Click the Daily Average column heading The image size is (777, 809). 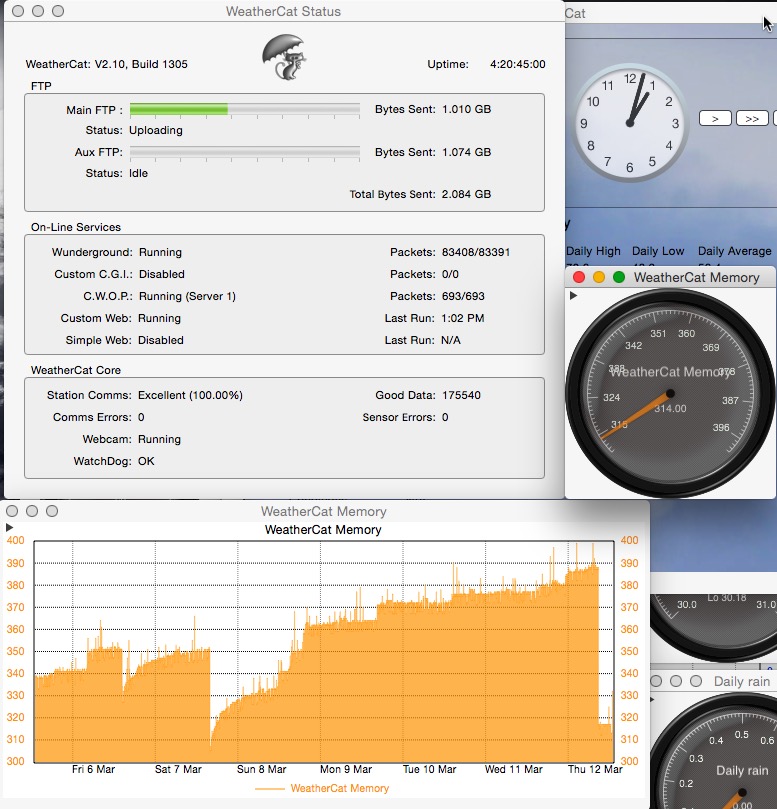coord(735,251)
